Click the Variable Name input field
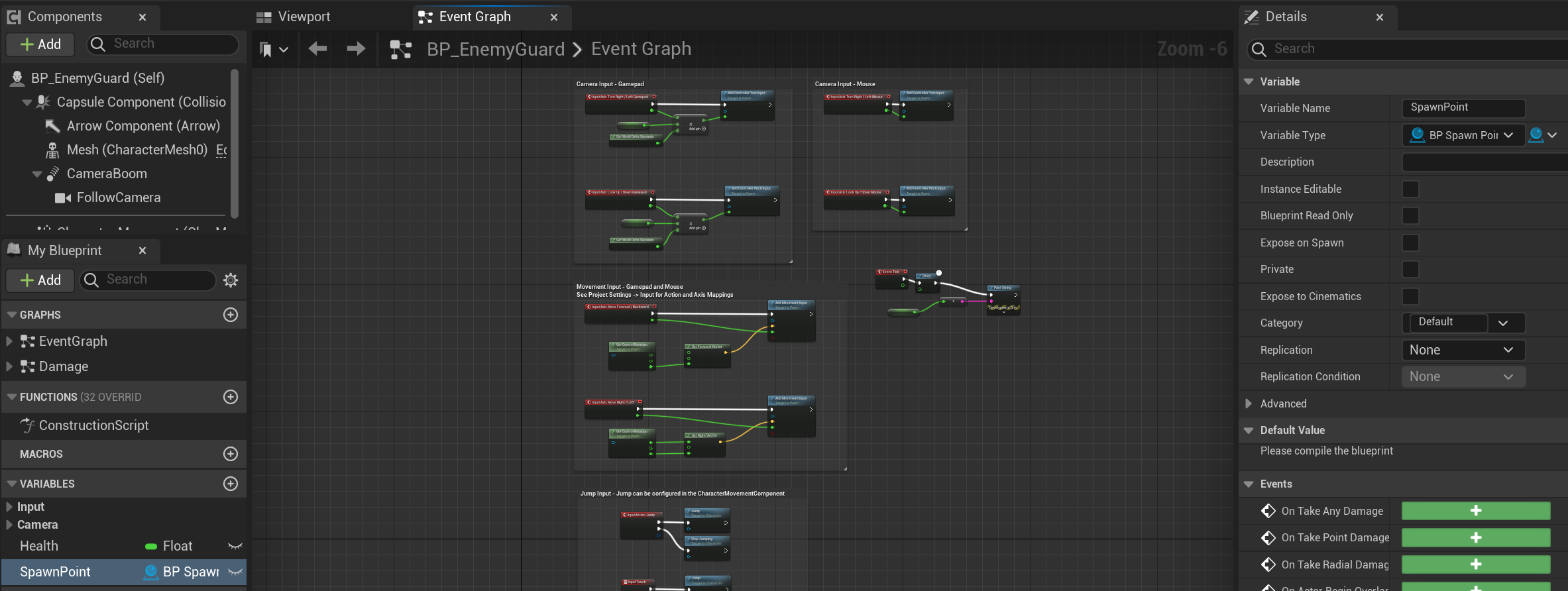1568x591 pixels. click(1463, 107)
